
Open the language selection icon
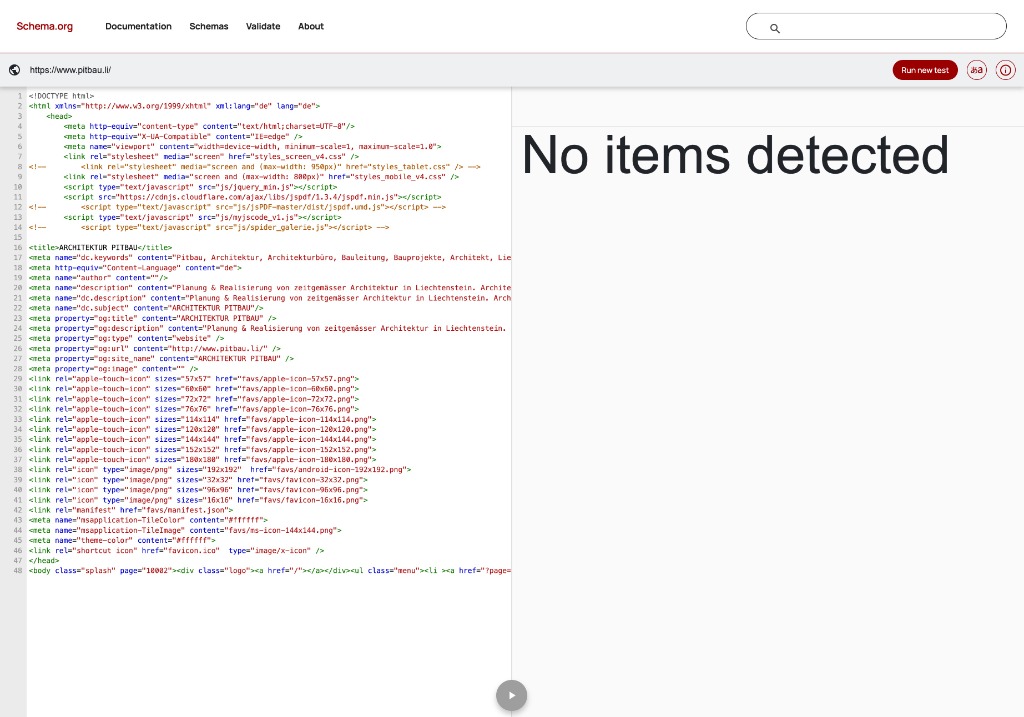[x=977, y=70]
